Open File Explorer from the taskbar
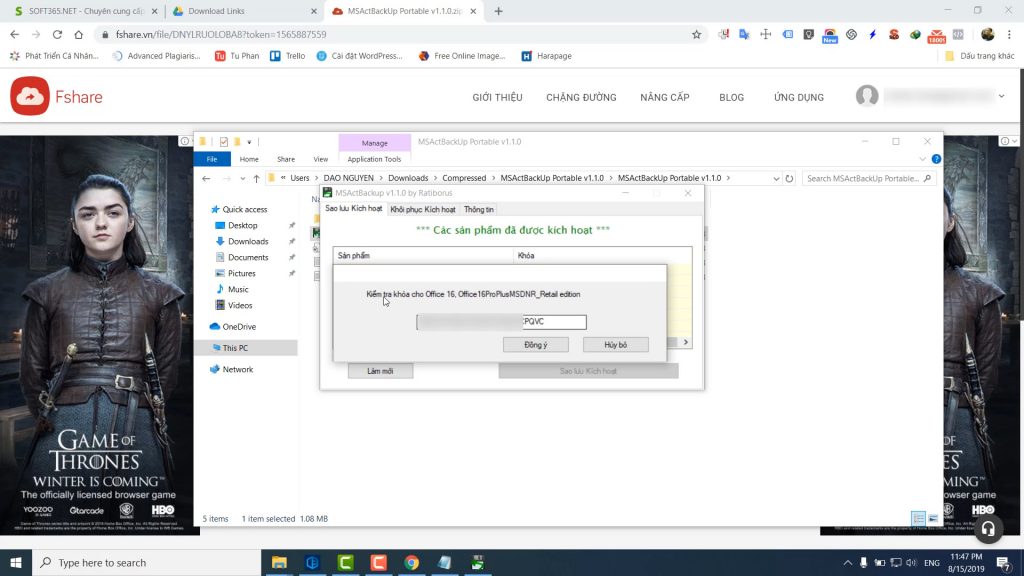This screenshot has width=1024, height=576. (279, 562)
